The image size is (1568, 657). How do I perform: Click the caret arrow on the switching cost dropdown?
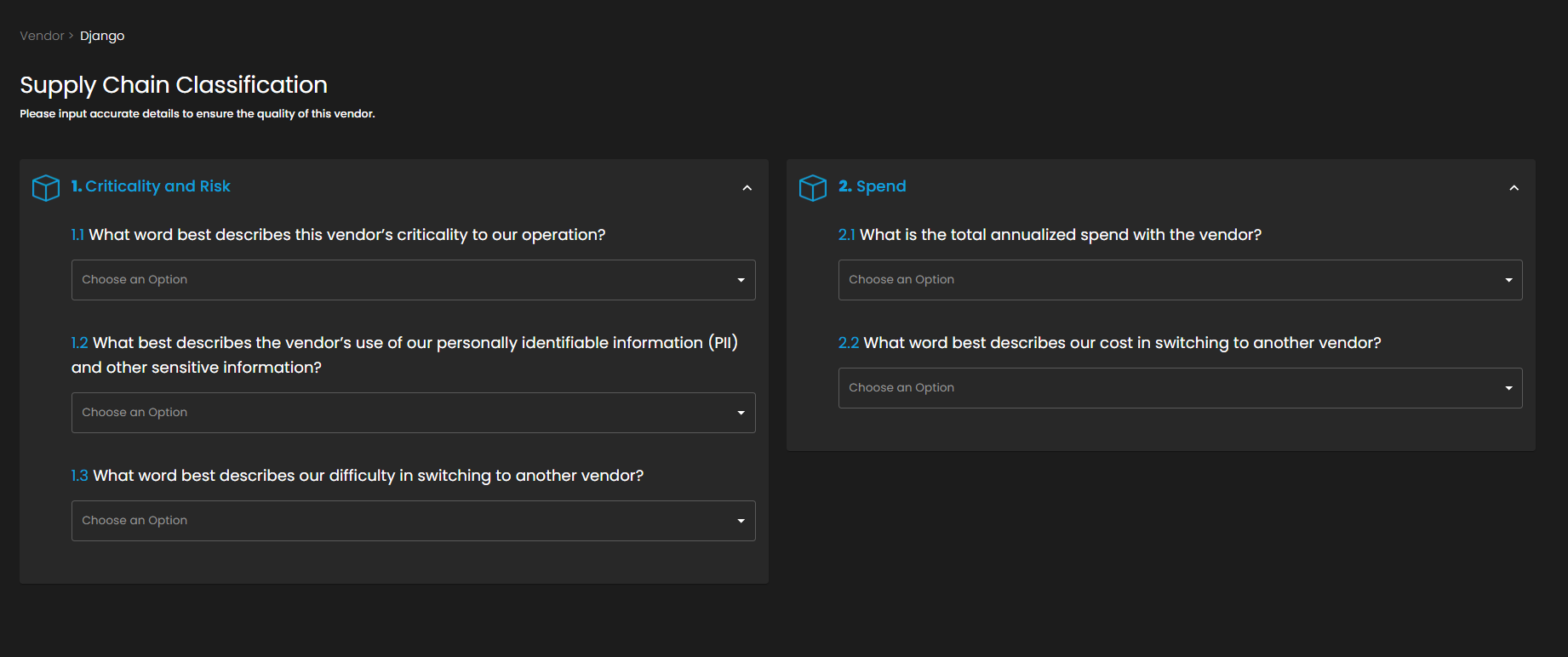pos(1508,388)
